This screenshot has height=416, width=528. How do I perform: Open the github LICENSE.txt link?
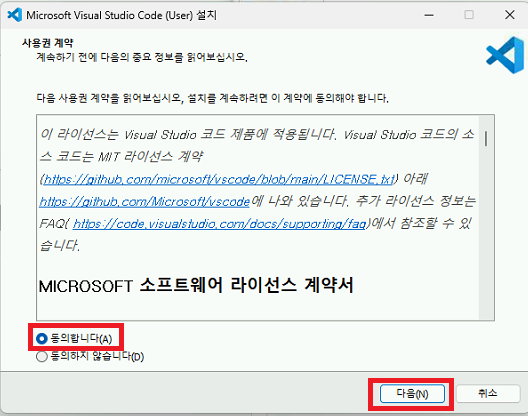click(219, 179)
